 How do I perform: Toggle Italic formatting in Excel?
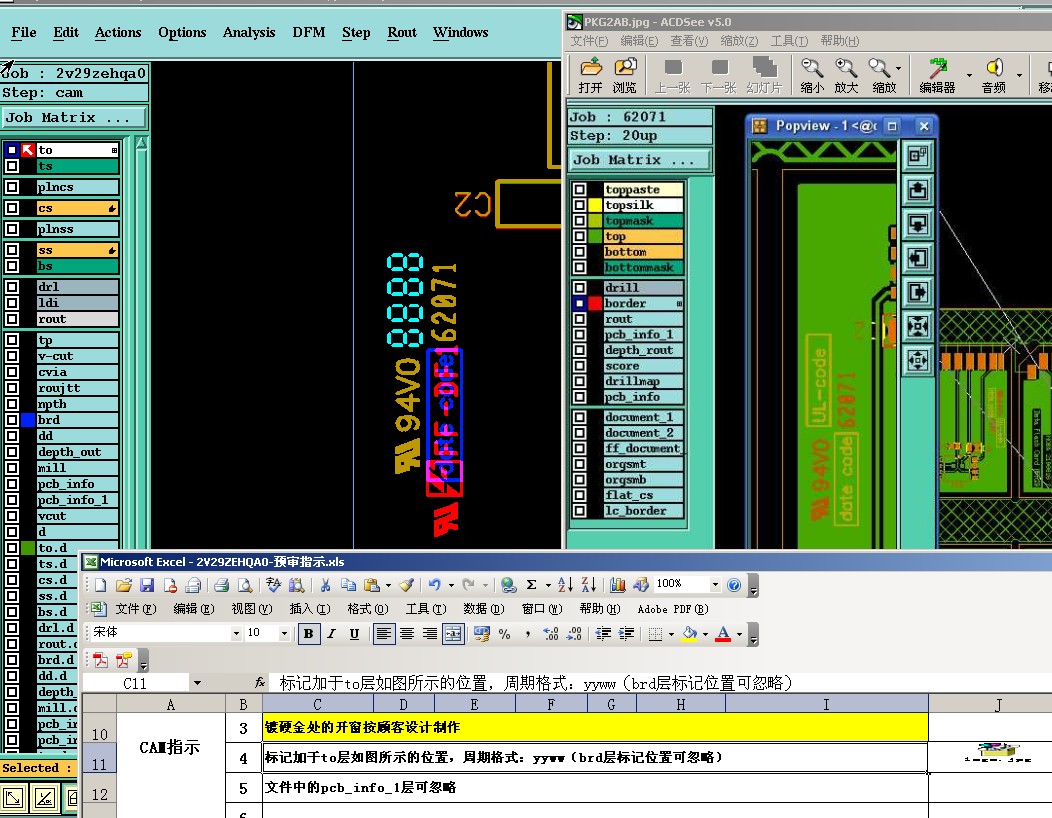331,633
